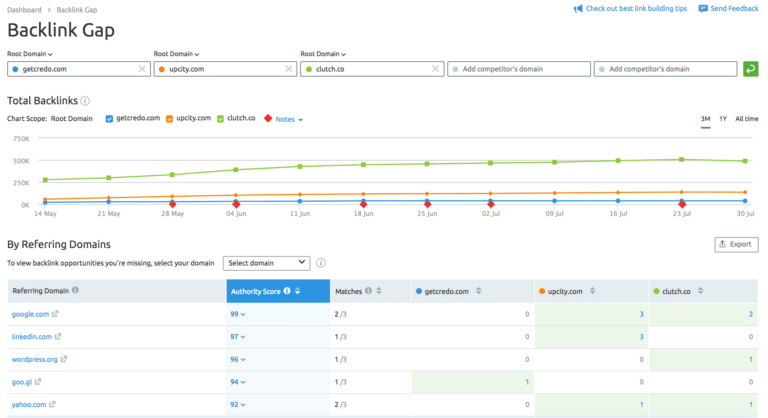Expand authority score 94 for goo.gl

(x=238, y=382)
